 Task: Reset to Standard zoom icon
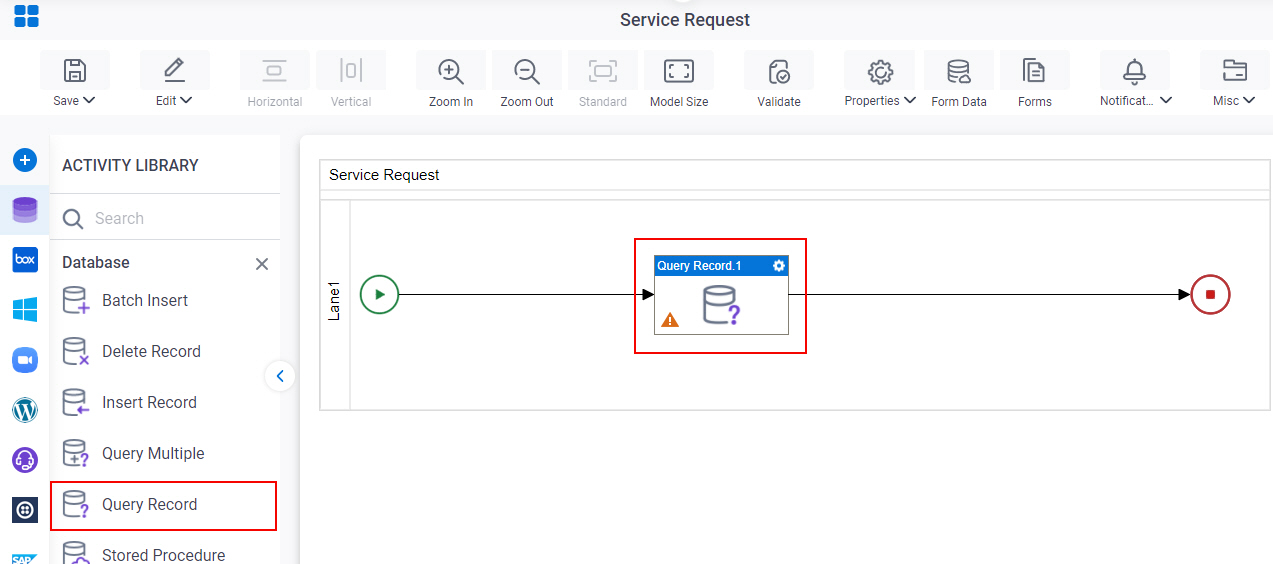pyautogui.click(x=603, y=70)
